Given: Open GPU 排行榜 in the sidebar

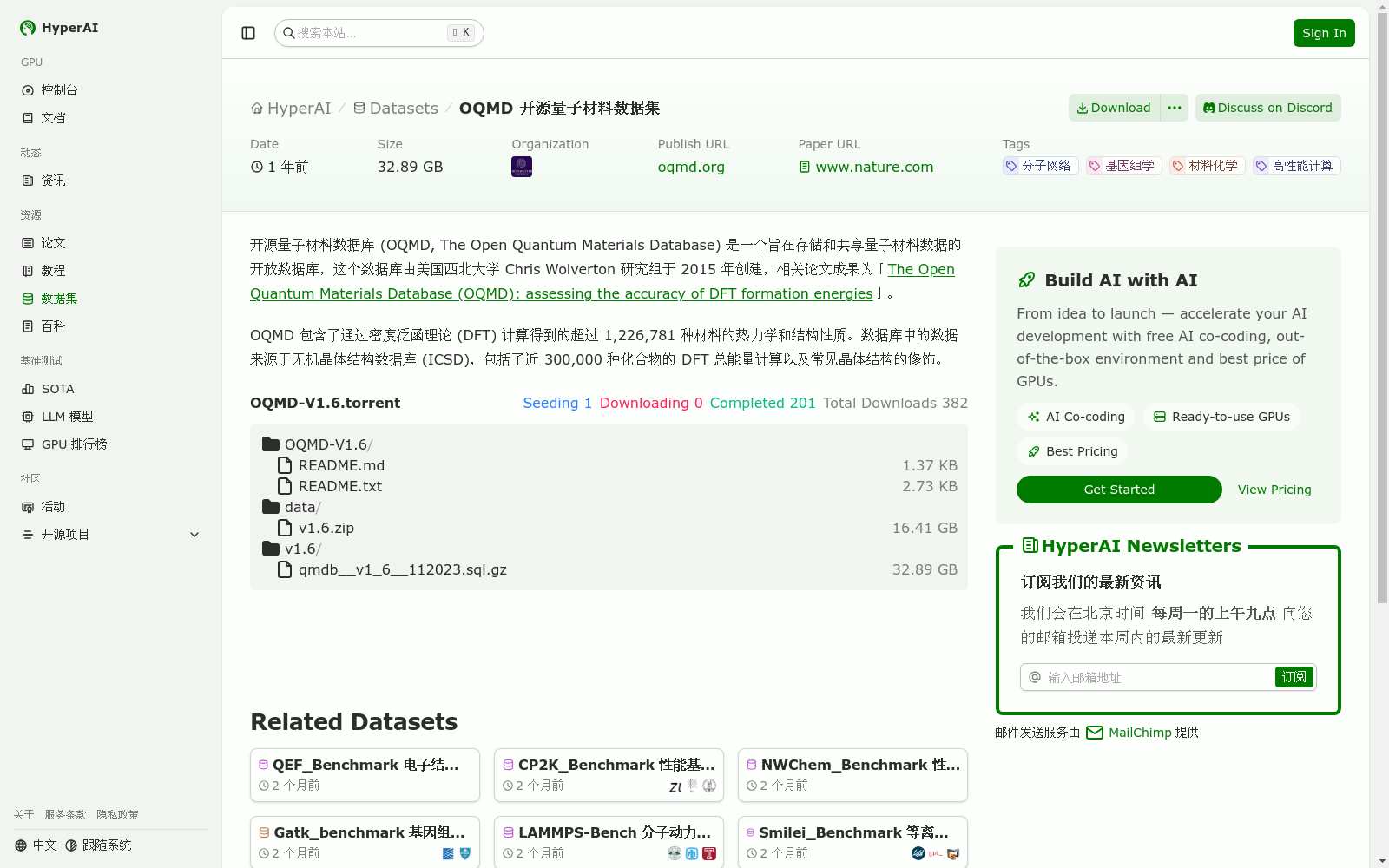Looking at the screenshot, I should click(x=74, y=444).
